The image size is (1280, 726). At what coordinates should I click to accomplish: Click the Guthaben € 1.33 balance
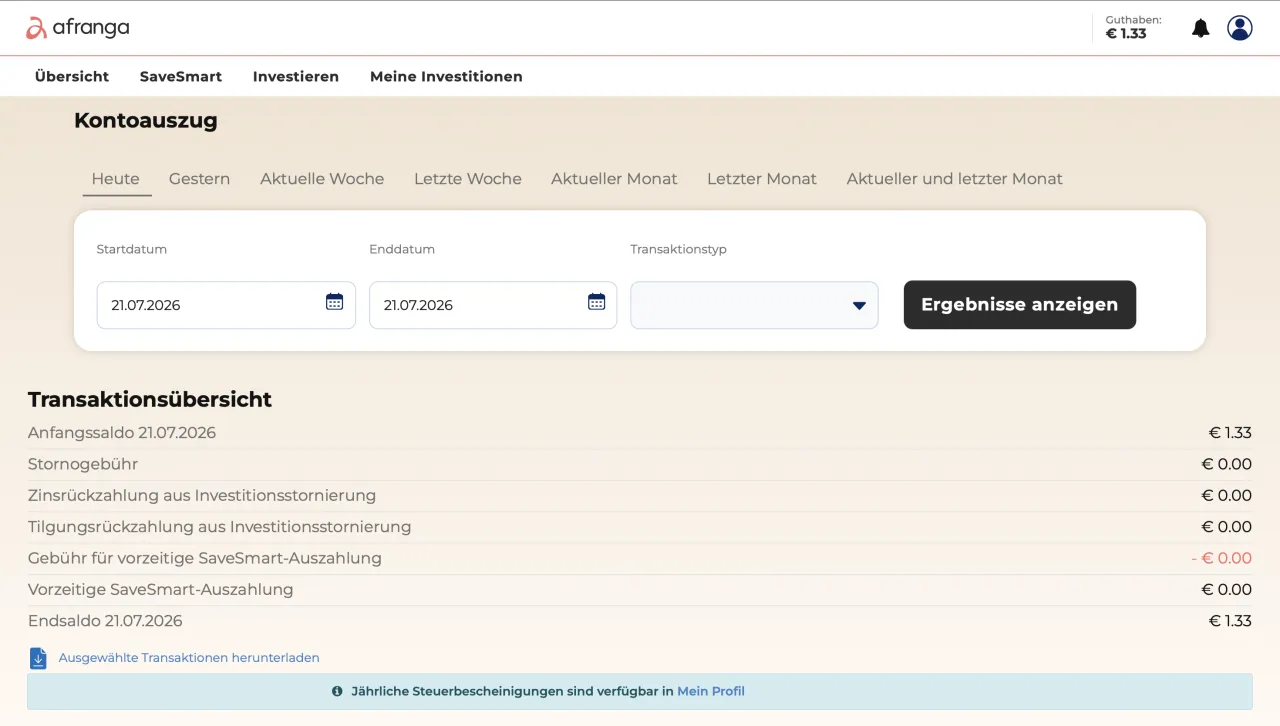1133,27
